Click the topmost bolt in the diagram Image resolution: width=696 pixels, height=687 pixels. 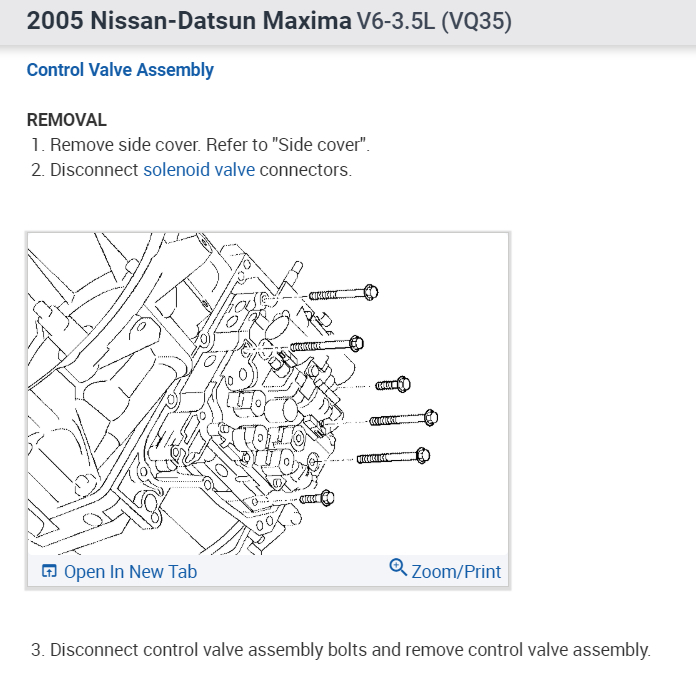coord(342,293)
